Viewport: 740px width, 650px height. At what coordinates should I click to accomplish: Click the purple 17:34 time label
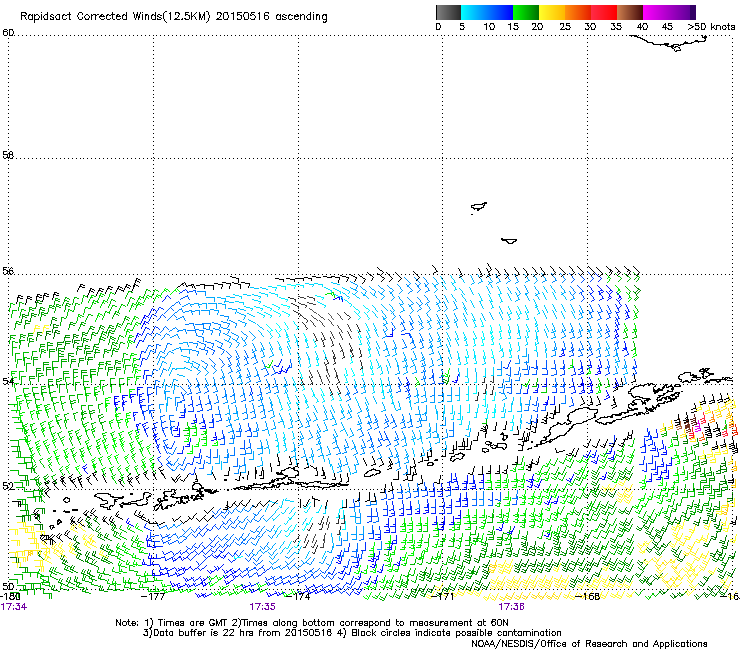[14, 607]
